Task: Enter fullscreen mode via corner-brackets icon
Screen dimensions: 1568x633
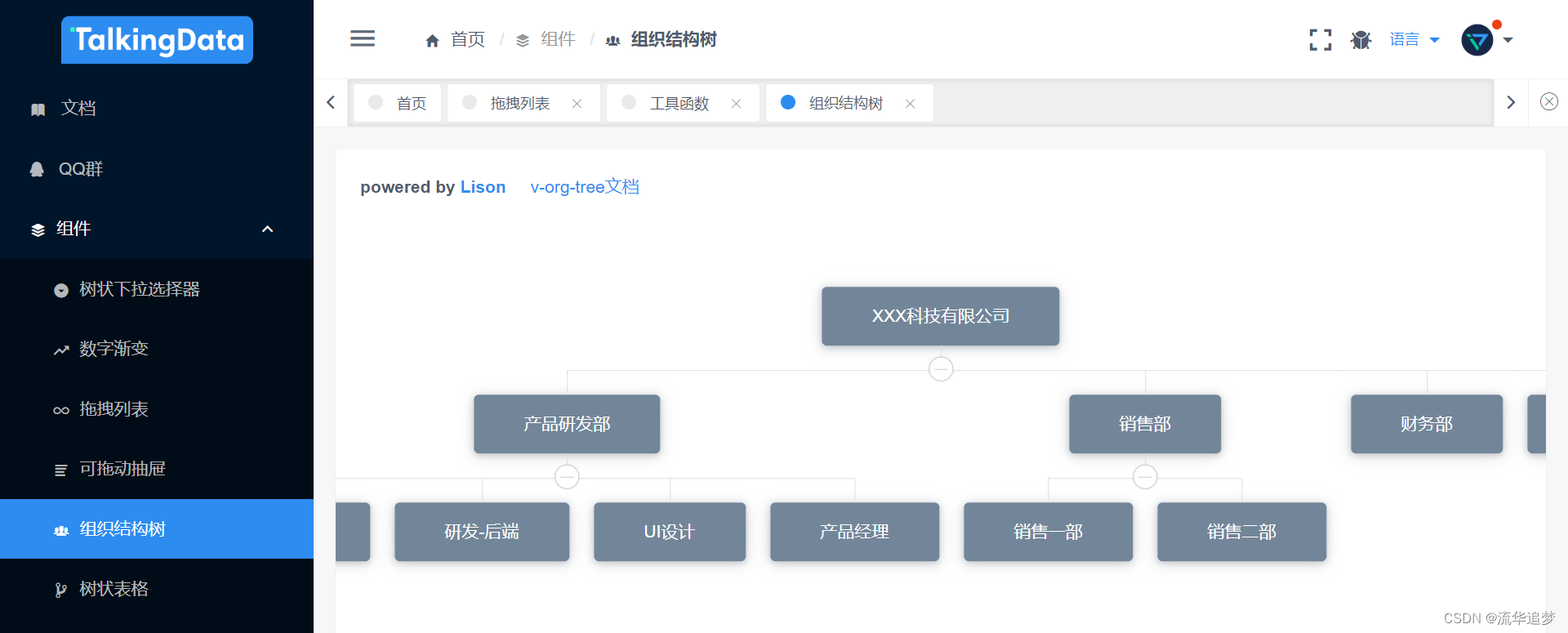Action: [x=1321, y=40]
